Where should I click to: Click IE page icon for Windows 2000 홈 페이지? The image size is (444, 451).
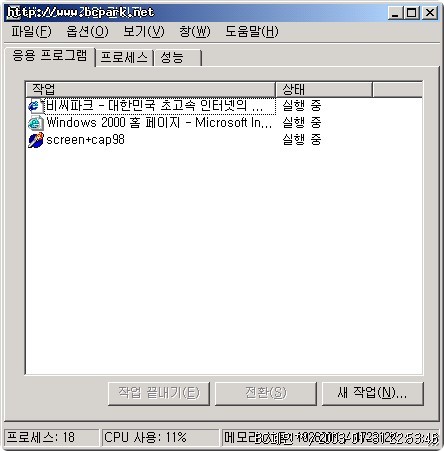pos(35,123)
